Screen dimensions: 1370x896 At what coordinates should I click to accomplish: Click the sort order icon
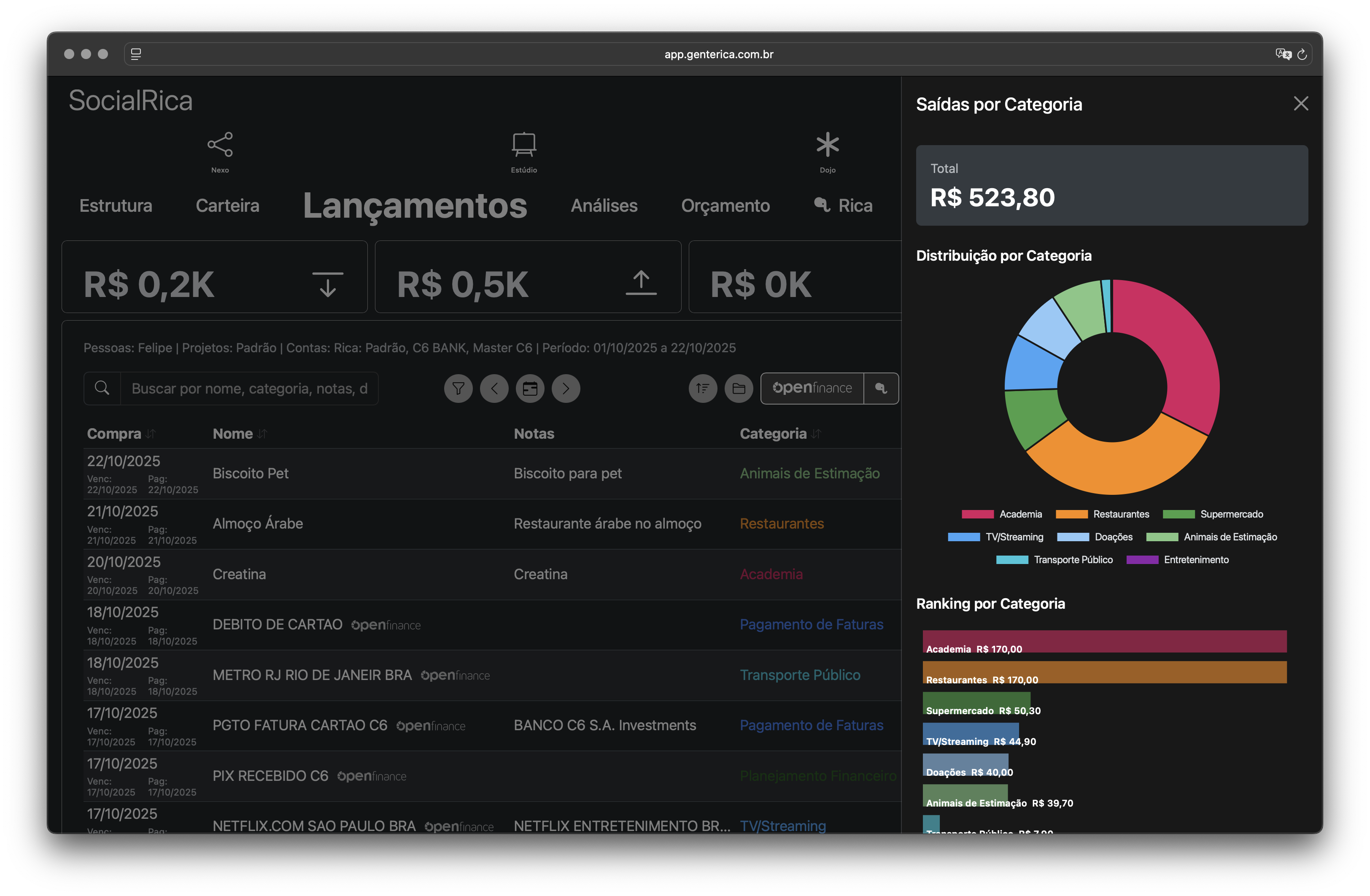pos(703,389)
